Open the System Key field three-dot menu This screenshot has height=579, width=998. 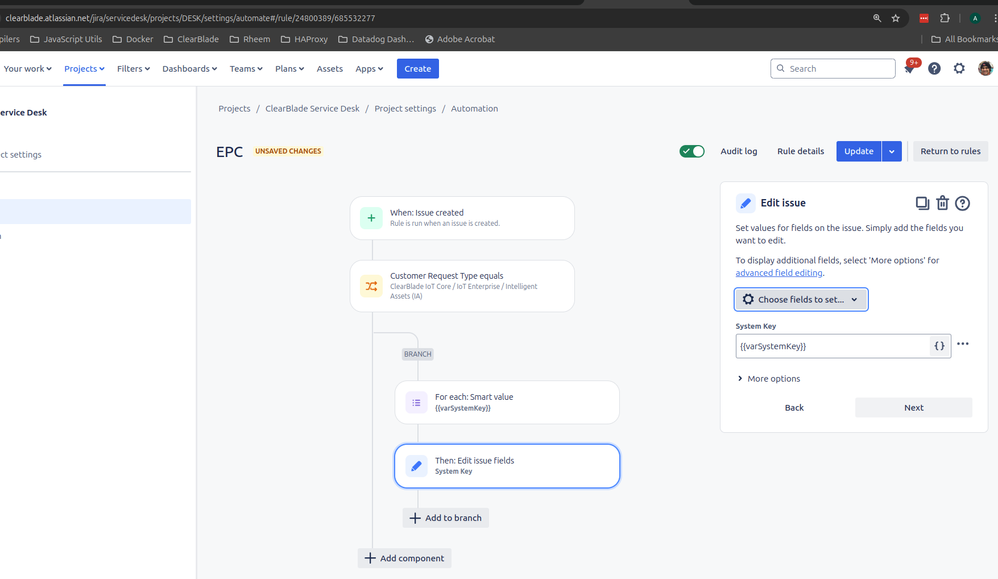point(963,344)
